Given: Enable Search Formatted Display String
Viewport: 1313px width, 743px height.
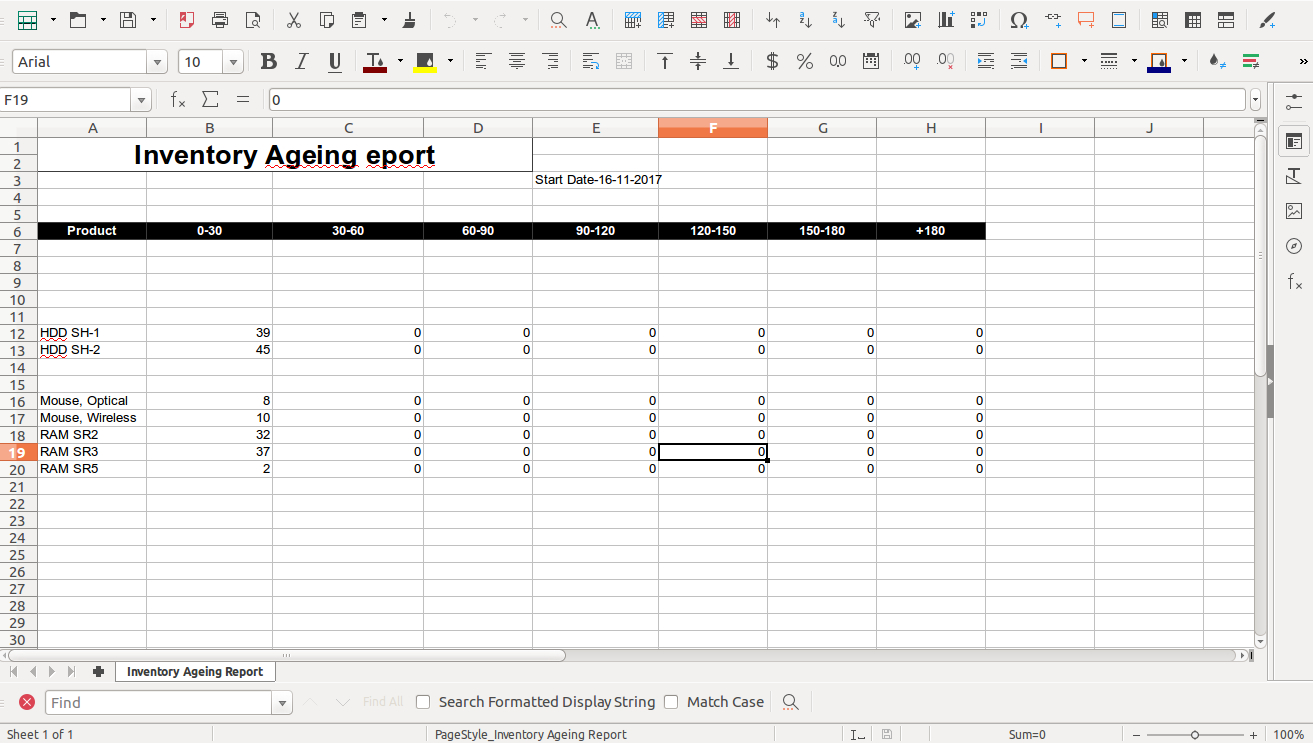Looking at the screenshot, I should pos(422,701).
